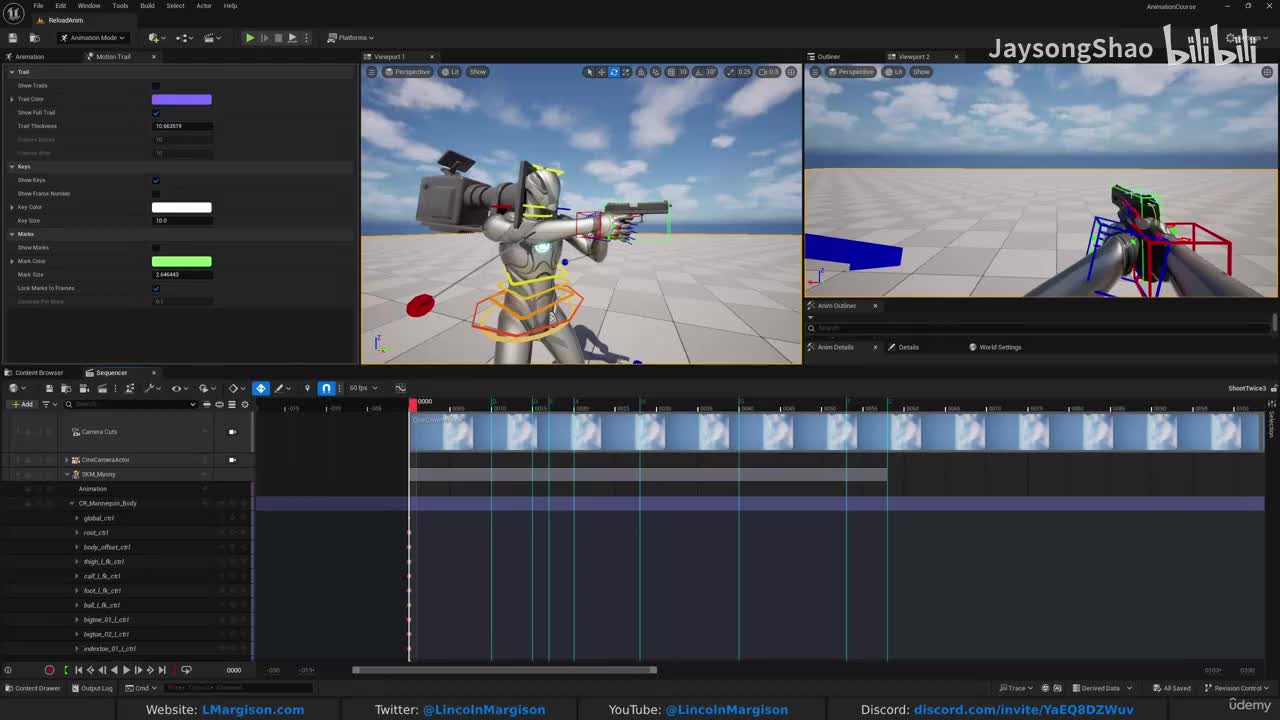
Task: Click the Lit view mode button in Viewport 1
Action: point(452,72)
